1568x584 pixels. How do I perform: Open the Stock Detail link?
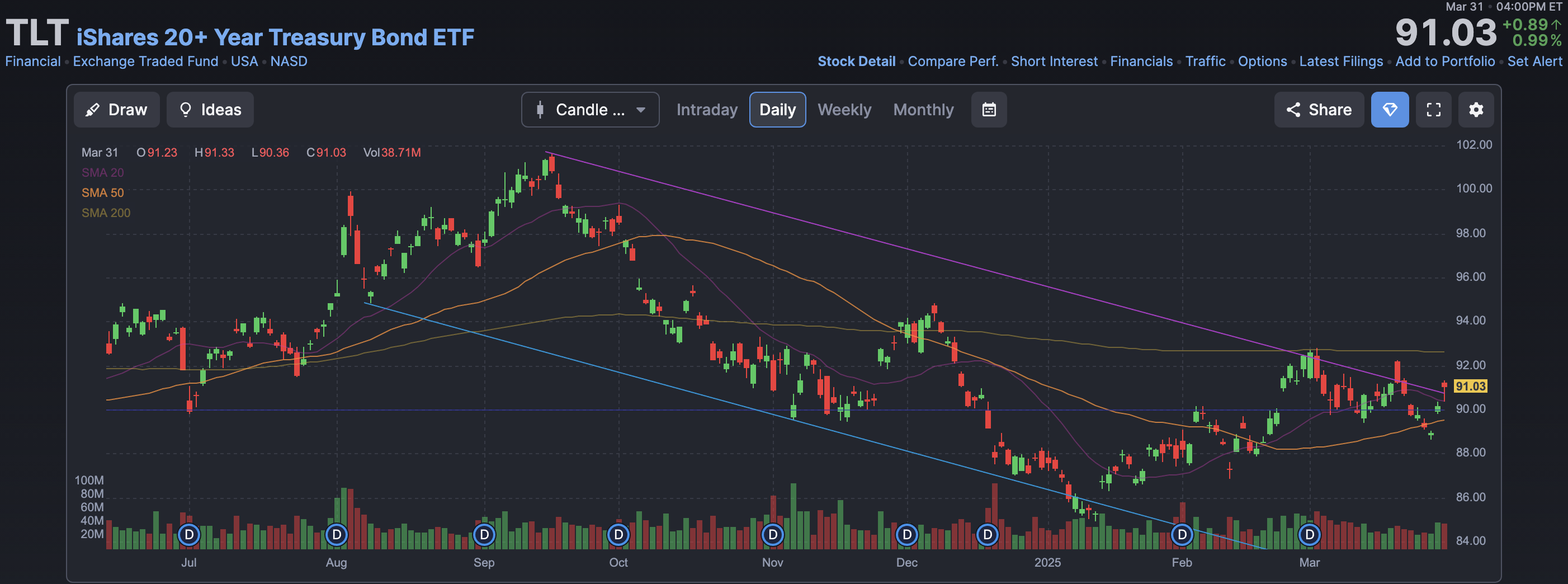click(857, 62)
